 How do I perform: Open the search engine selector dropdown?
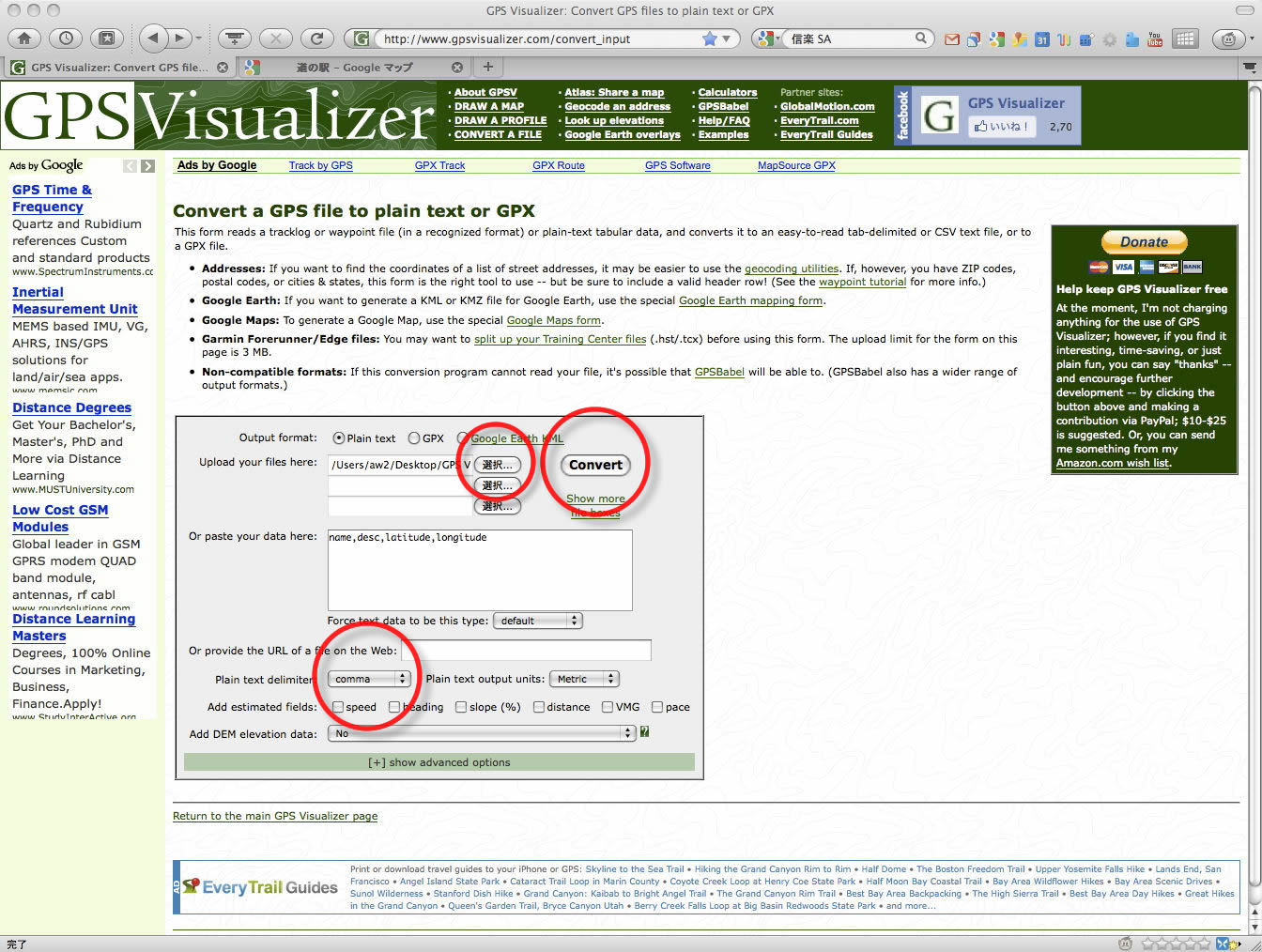[x=768, y=38]
